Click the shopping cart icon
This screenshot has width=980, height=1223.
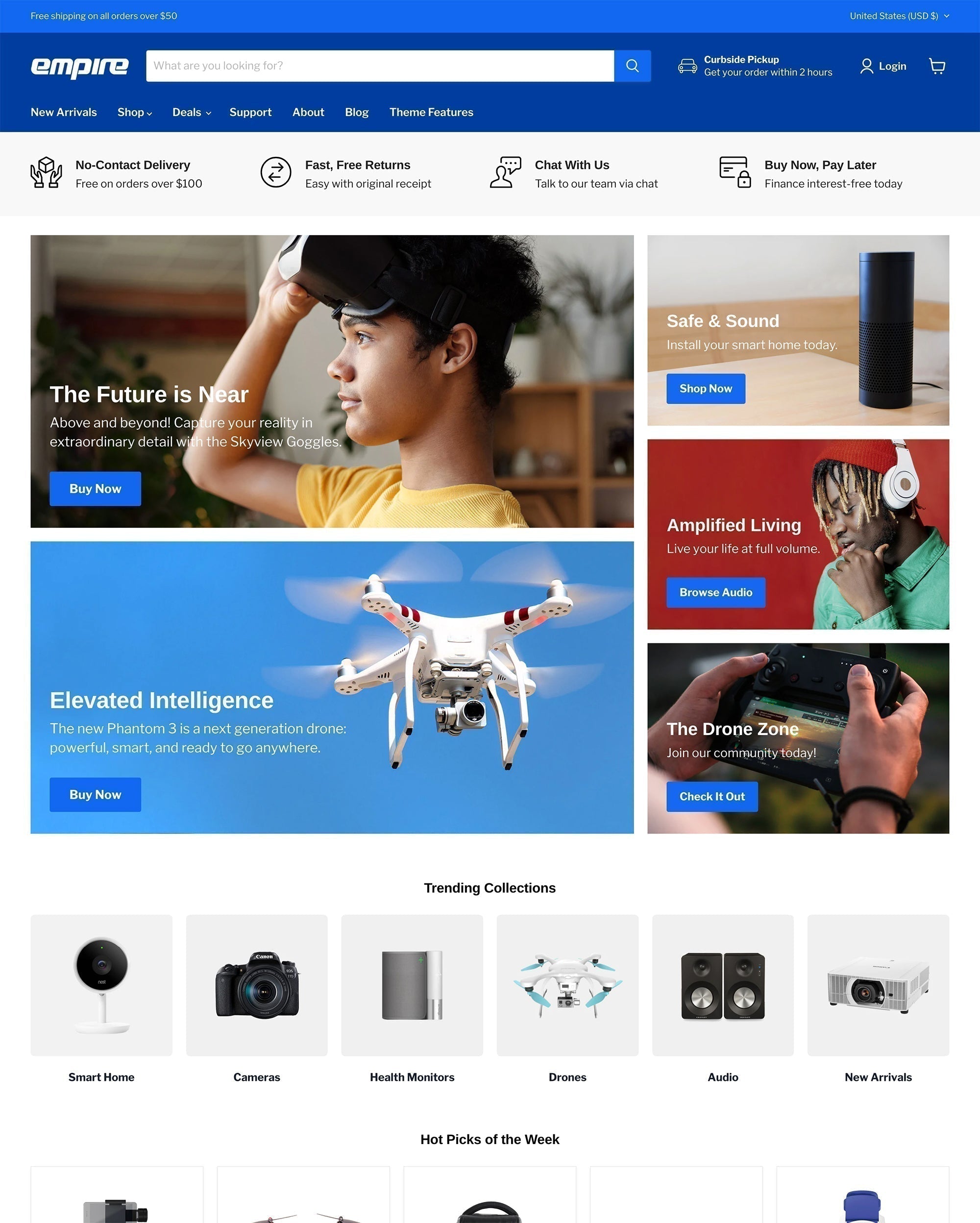click(x=937, y=66)
